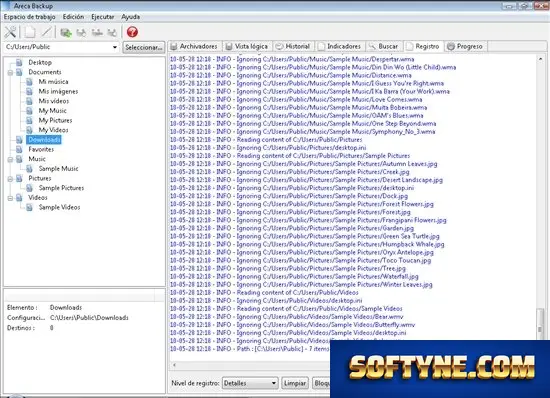Click the pencil edit toolbar icon
Image resolution: width=550 pixels, height=398 pixels.
[46, 32]
